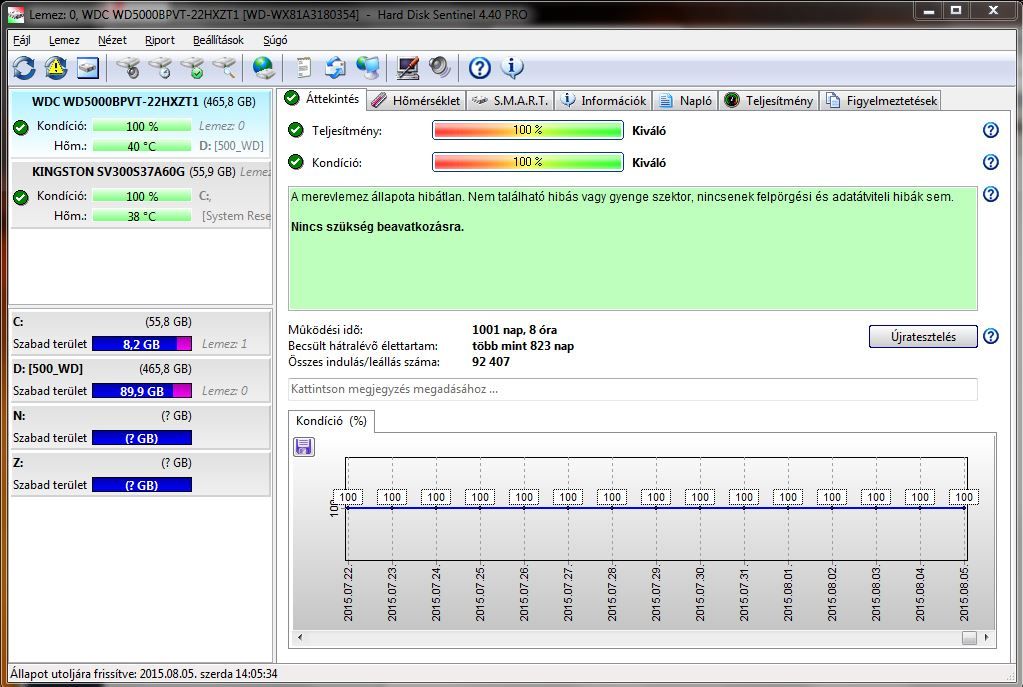
Task: Open the Riport menu
Action: coord(160,40)
